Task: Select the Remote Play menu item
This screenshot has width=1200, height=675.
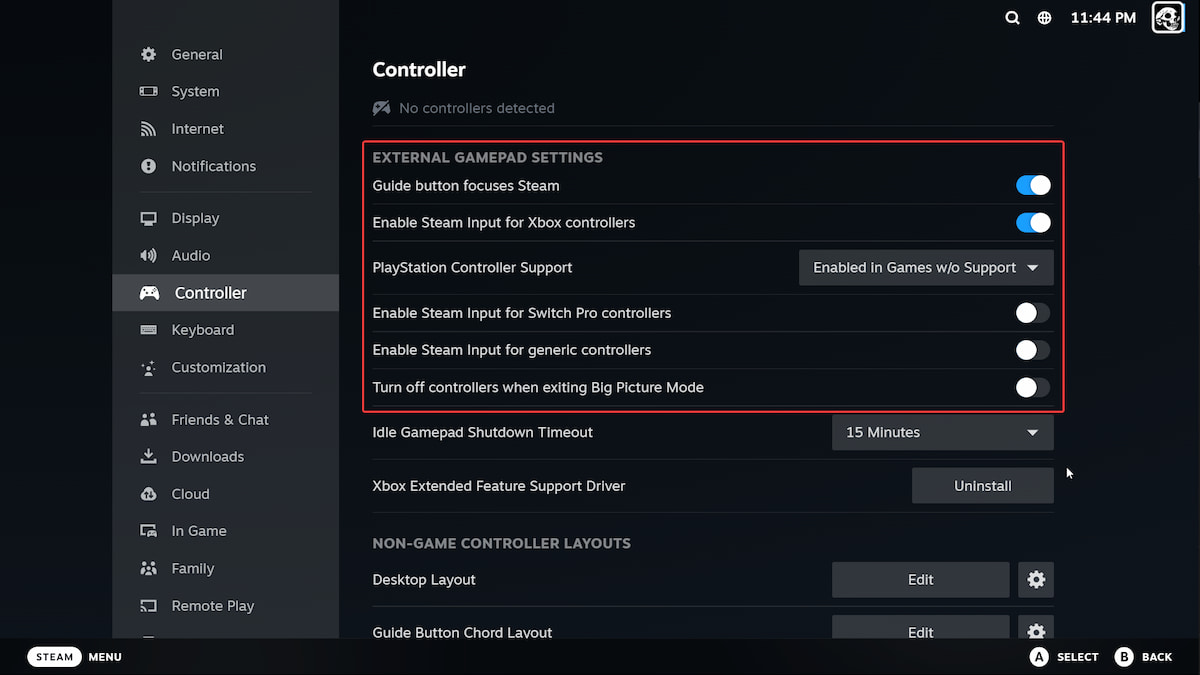Action: click(x=212, y=606)
